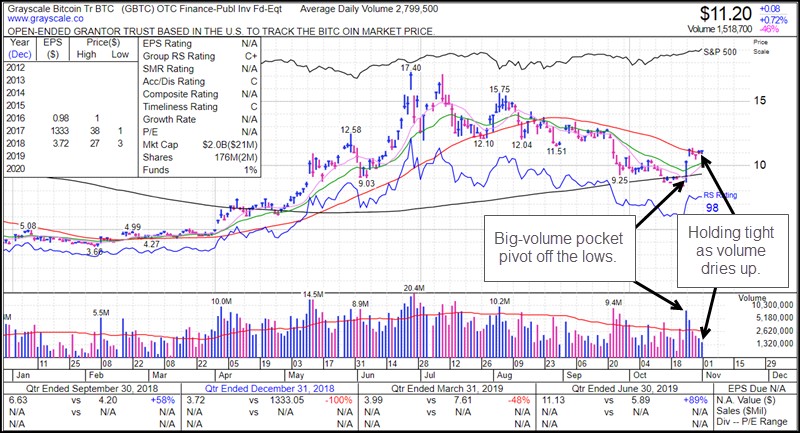Click the Mkt Cap $2.0B($21M) value
The image size is (800, 433).
(230, 145)
